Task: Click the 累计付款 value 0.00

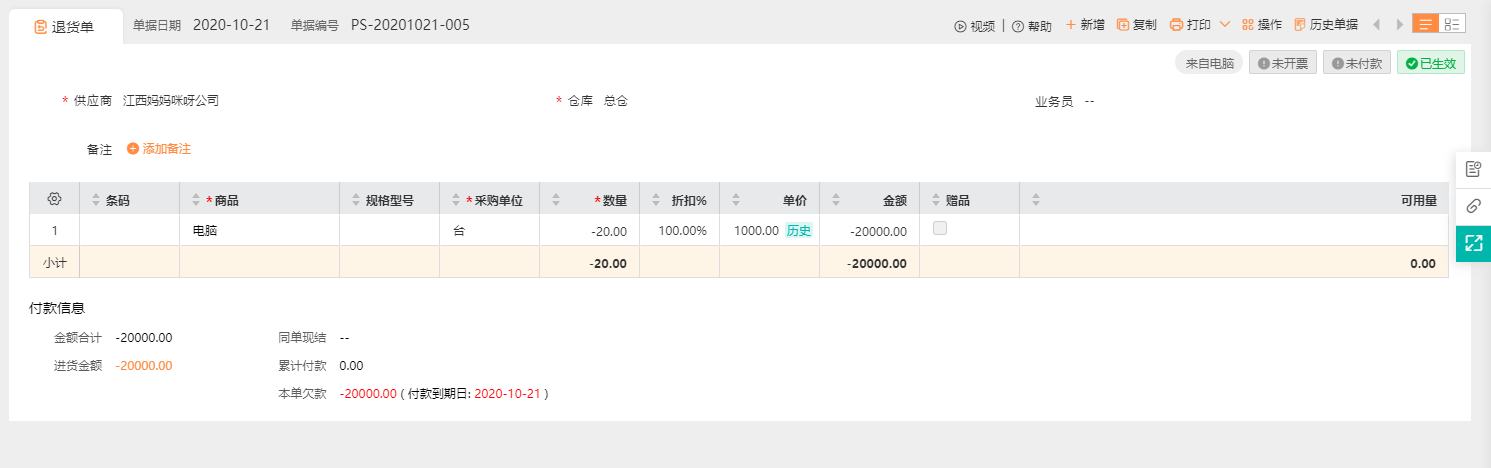Action: (x=352, y=366)
